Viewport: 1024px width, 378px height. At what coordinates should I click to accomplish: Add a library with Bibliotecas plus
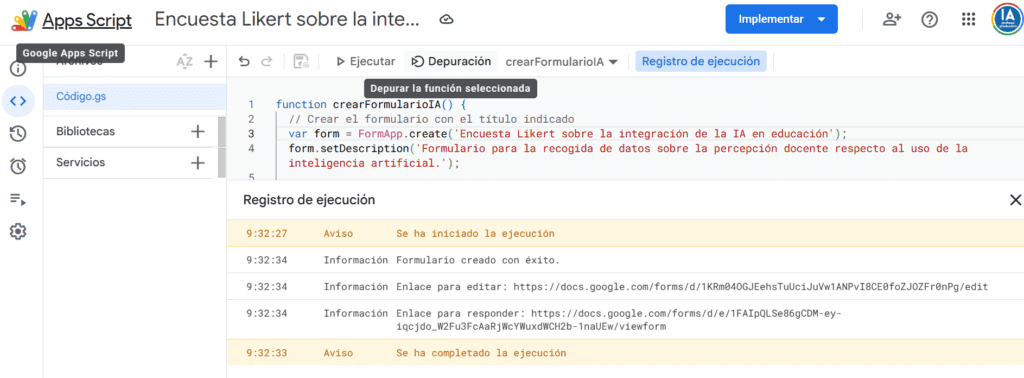198,131
